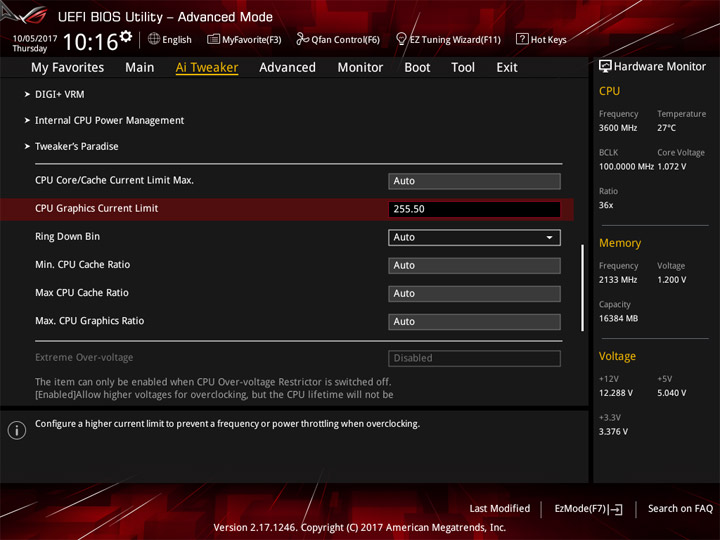Click the EZ Tuning Wizard bulb icon
This screenshot has width=720, height=540.
(401, 39)
